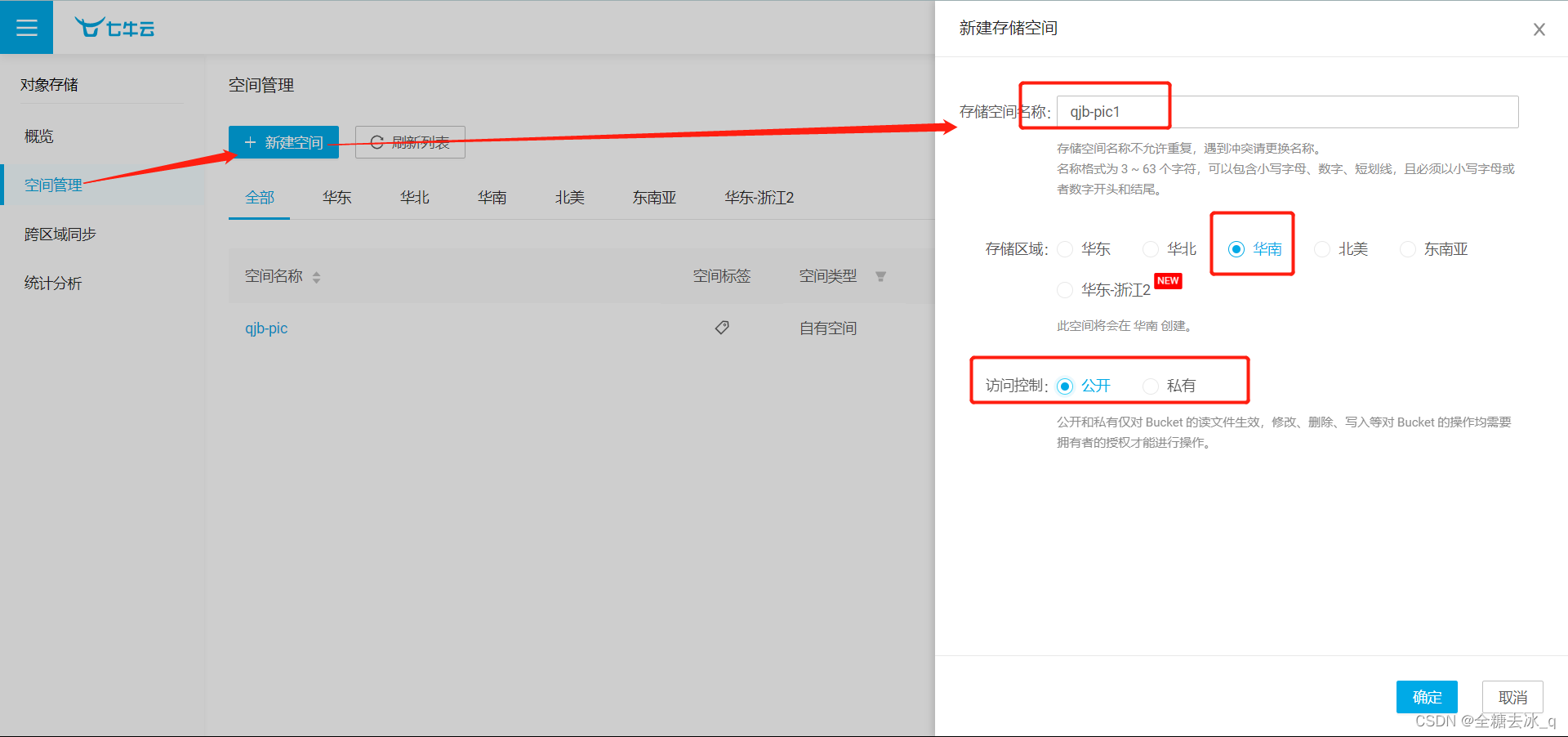Close the 新建存储空间 panel with X
The width and height of the screenshot is (1568, 737).
point(1539,29)
